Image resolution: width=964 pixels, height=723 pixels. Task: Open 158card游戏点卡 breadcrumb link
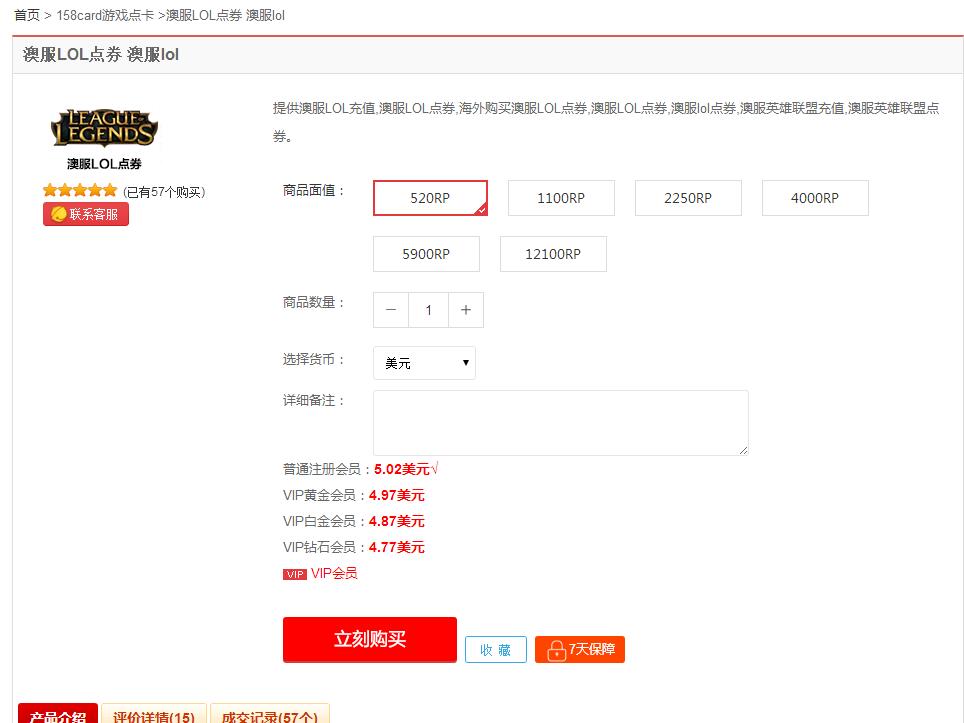click(x=105, y=15)
